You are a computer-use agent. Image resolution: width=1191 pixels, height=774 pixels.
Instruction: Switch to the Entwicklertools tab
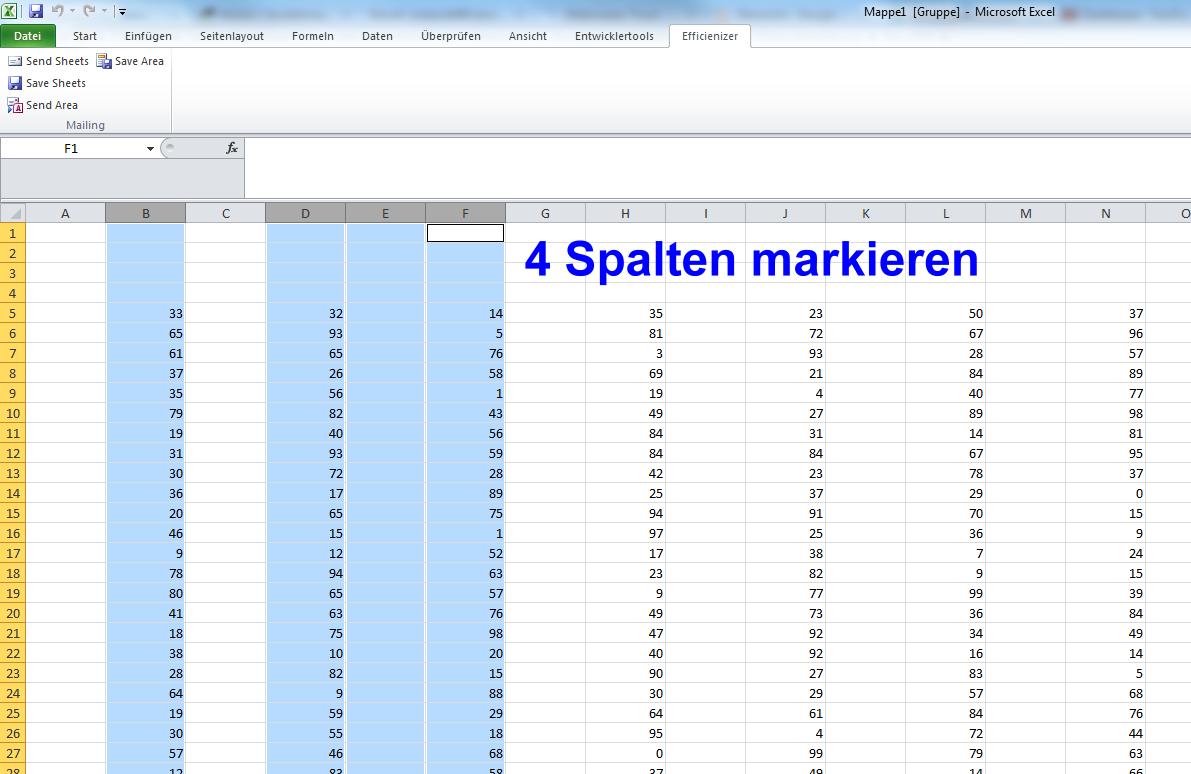pyautogui.click(x=614, y=36)
